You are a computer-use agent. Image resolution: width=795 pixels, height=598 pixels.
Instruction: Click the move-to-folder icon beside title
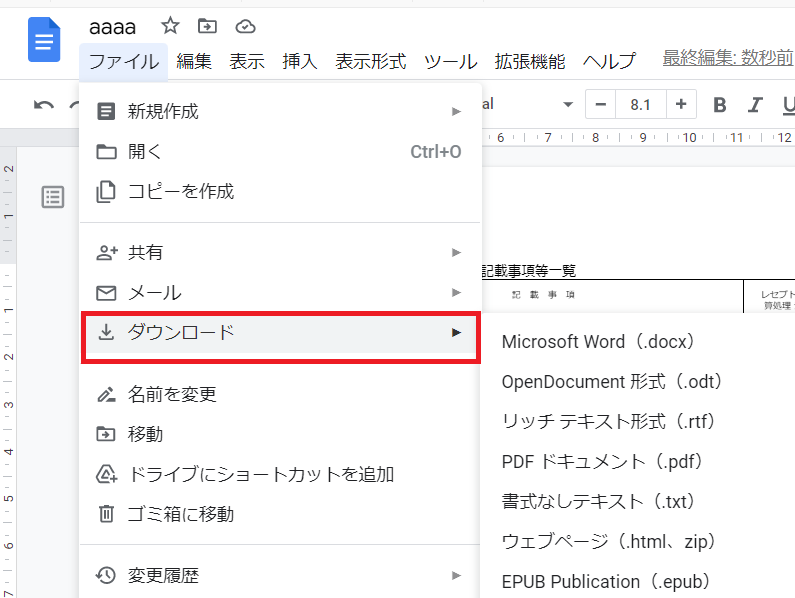(207, 25)
